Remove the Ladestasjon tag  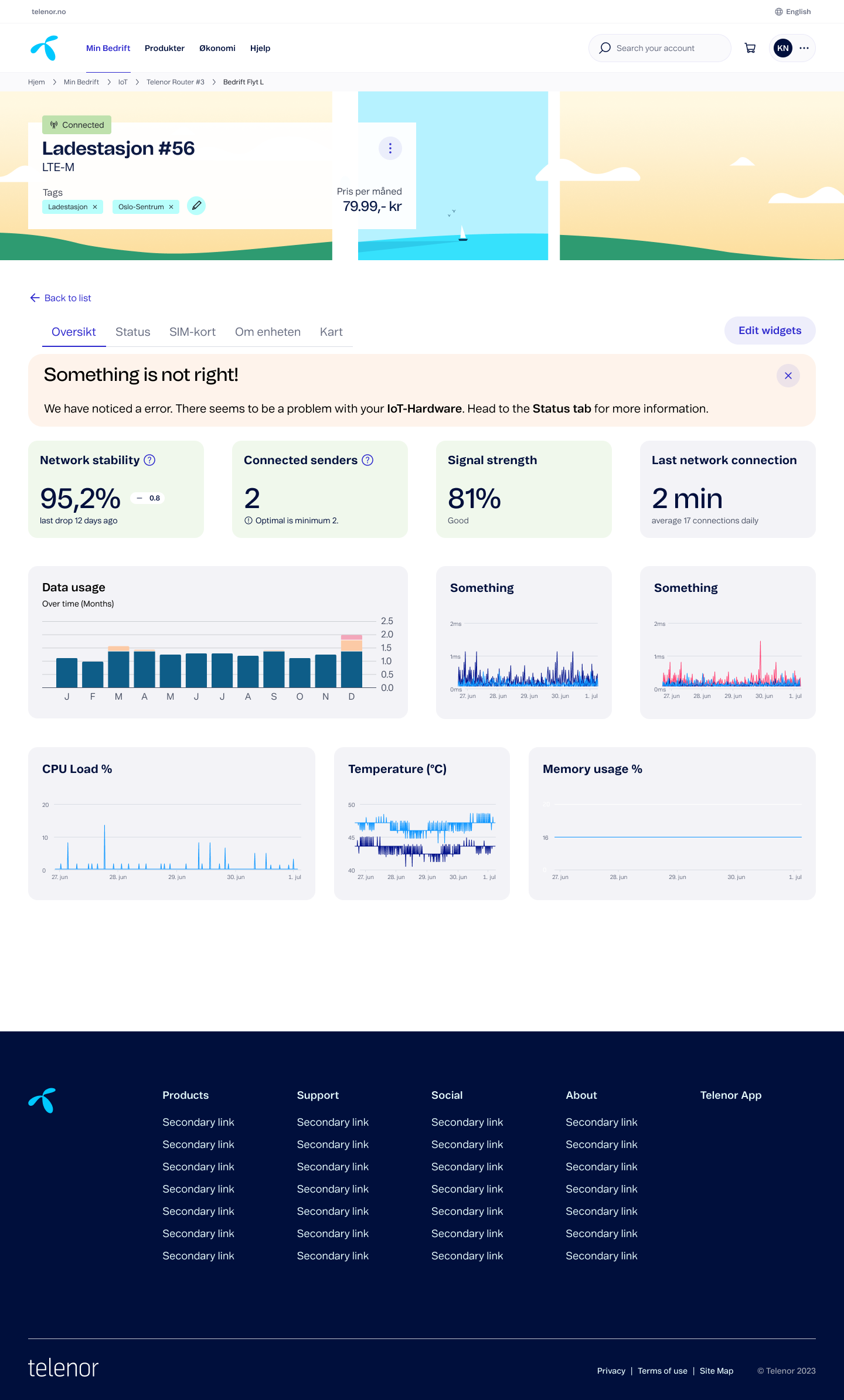point(95,207)
